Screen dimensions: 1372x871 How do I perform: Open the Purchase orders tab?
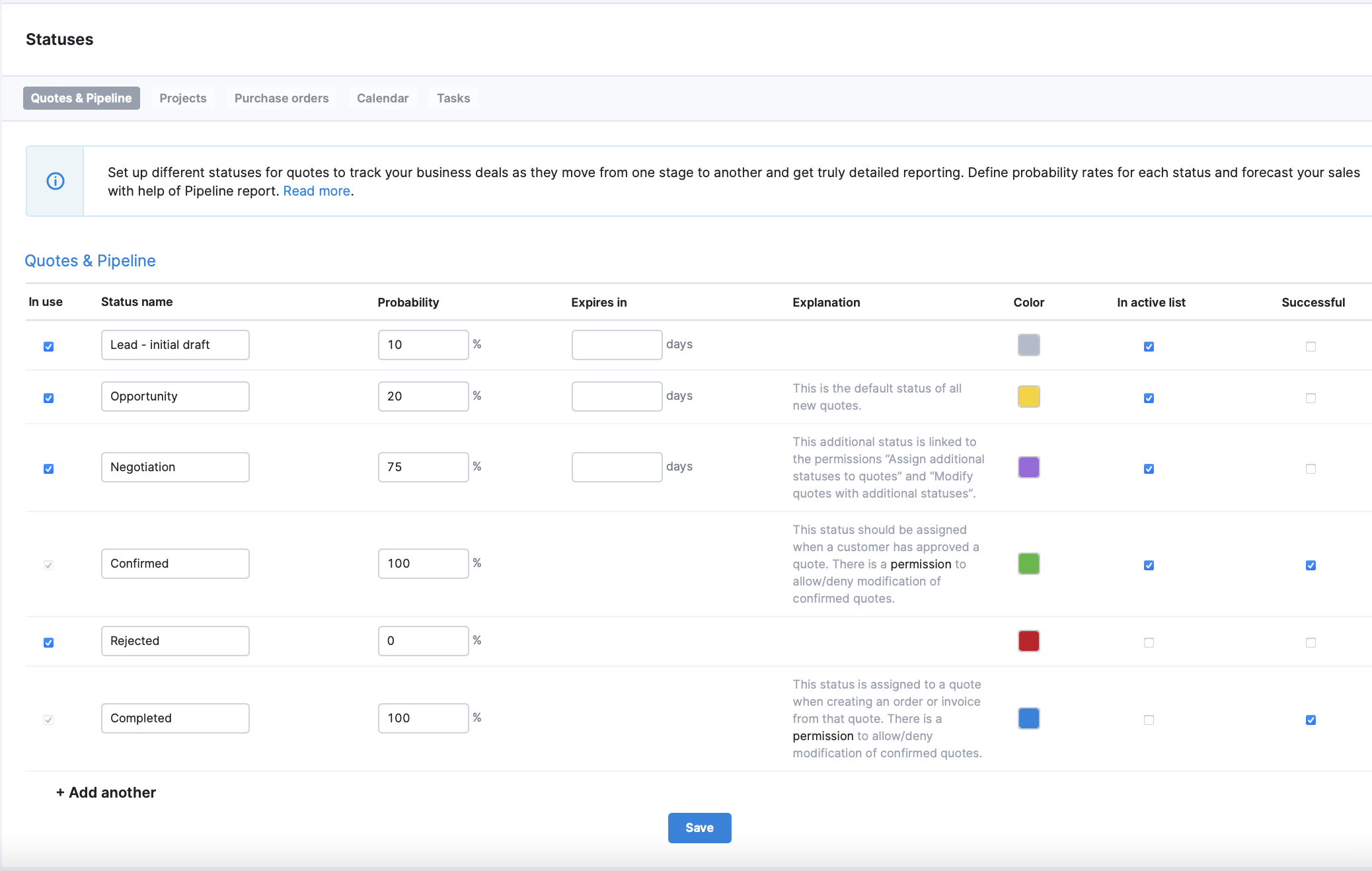point(281,98)
